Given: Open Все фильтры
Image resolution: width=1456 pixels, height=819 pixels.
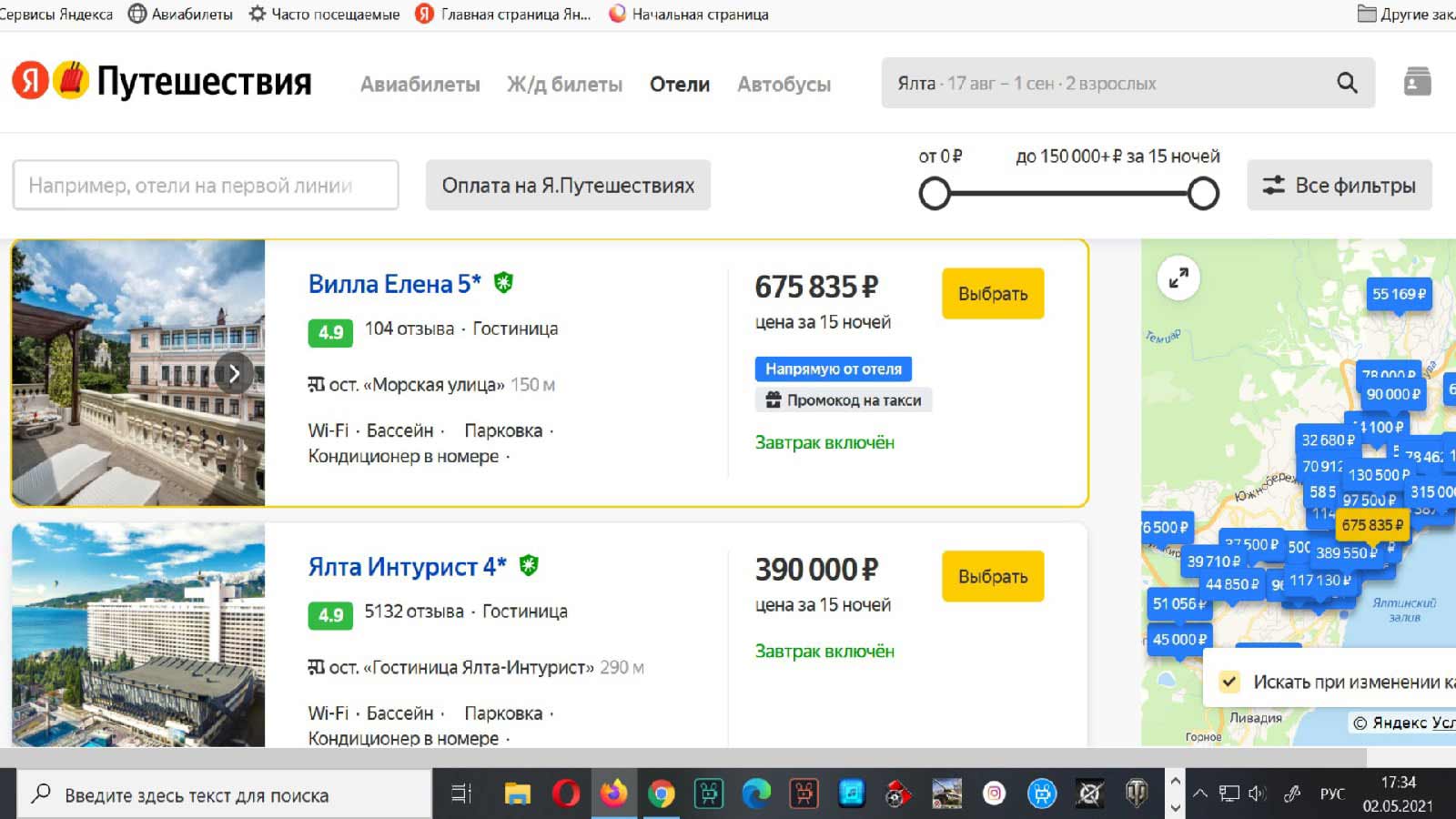Looking at the screenshot, I should [x=1339, y=186].
